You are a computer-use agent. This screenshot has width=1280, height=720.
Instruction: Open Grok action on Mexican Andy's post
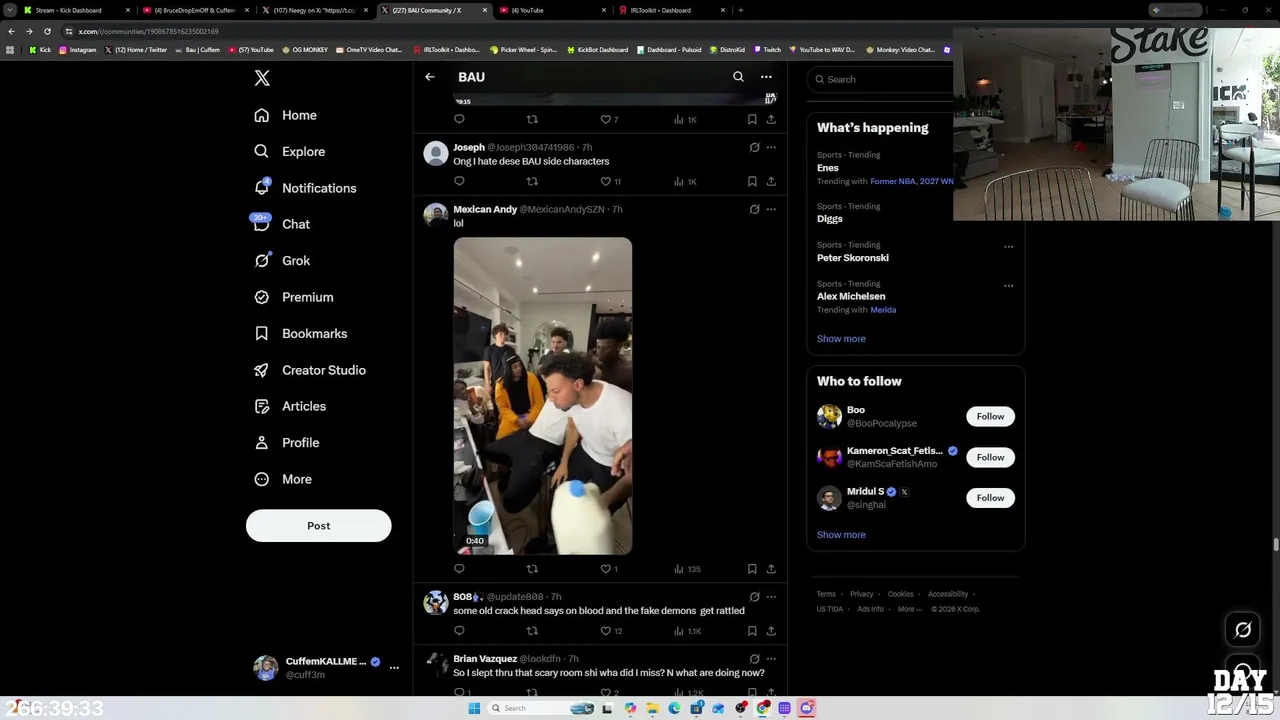(x=754, y=209)
